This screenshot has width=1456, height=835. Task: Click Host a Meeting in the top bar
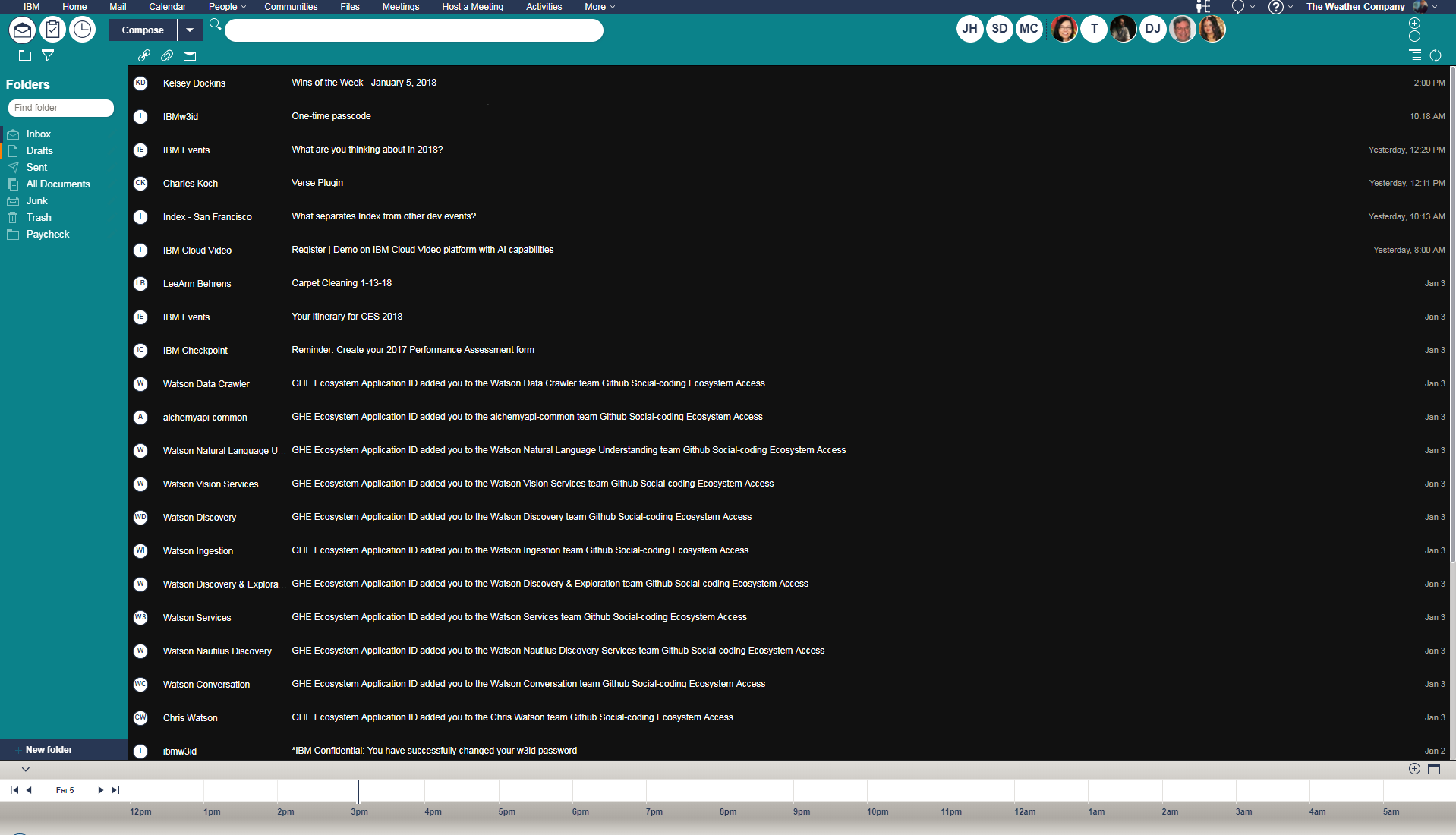472,7
